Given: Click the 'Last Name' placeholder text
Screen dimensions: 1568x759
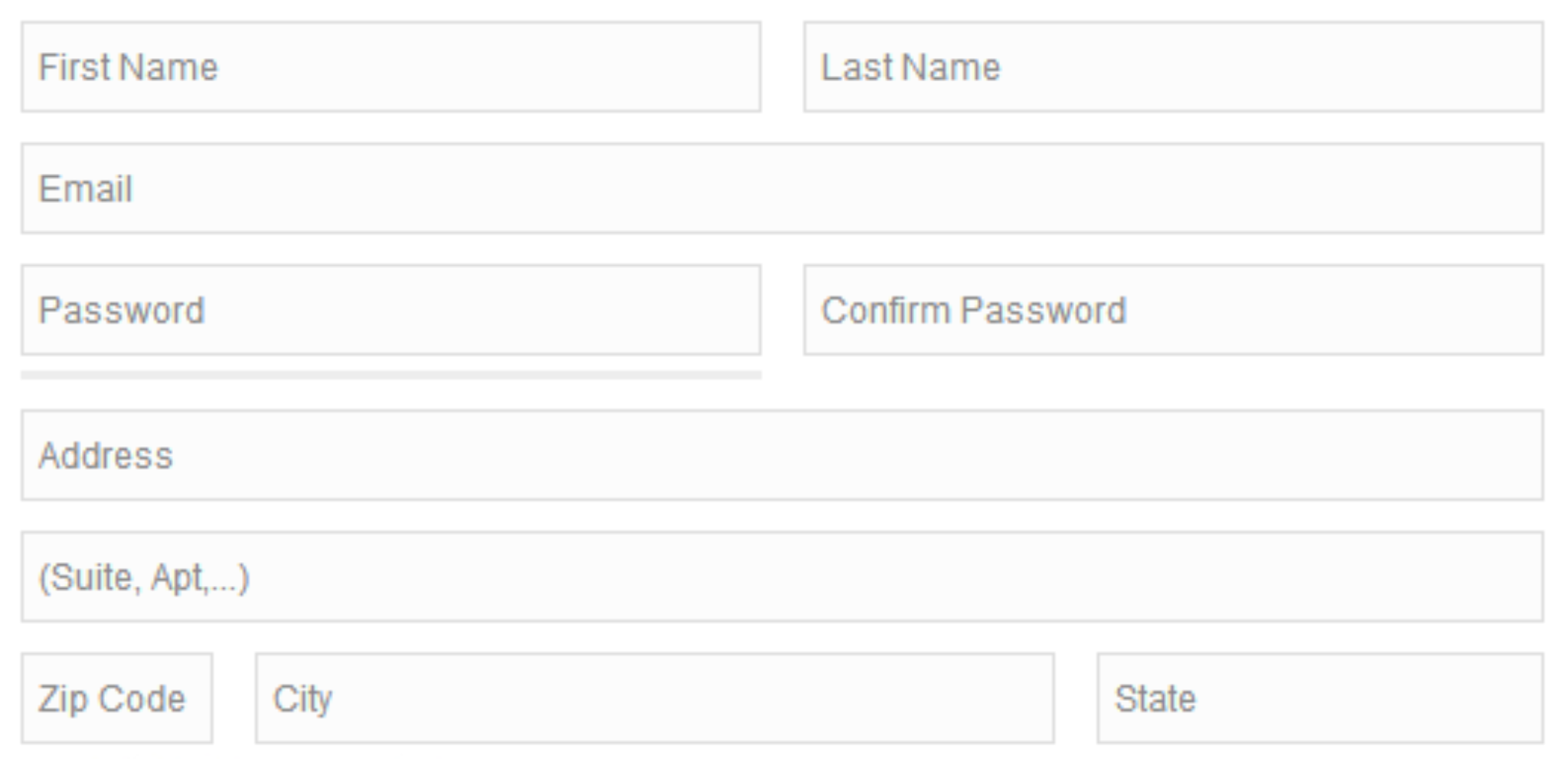Looking at the screenshot, I should [x=910, y=67].
